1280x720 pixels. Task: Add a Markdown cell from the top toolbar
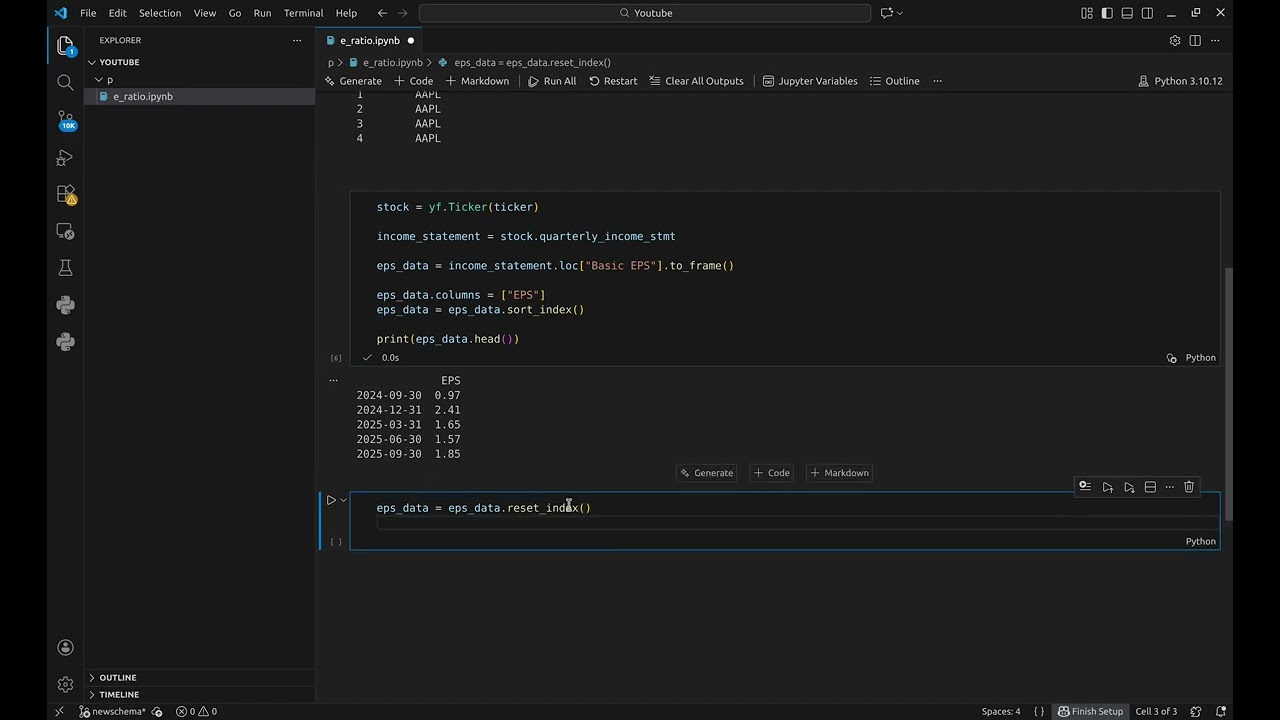click(477, 81)
